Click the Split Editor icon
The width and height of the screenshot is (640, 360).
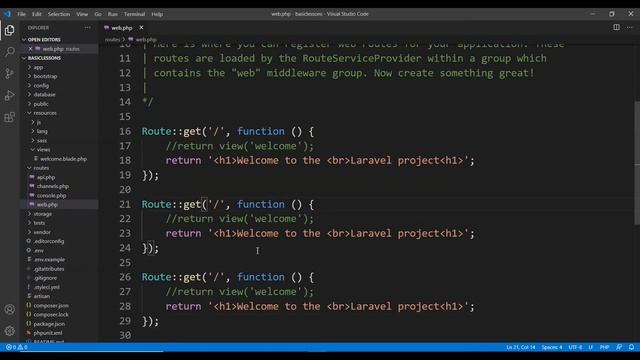616,27
